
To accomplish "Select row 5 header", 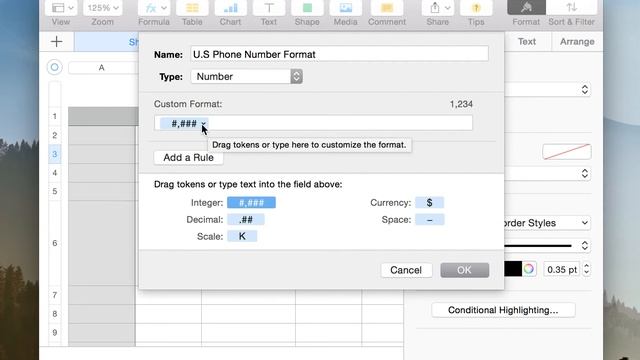I will click(55, 191).
